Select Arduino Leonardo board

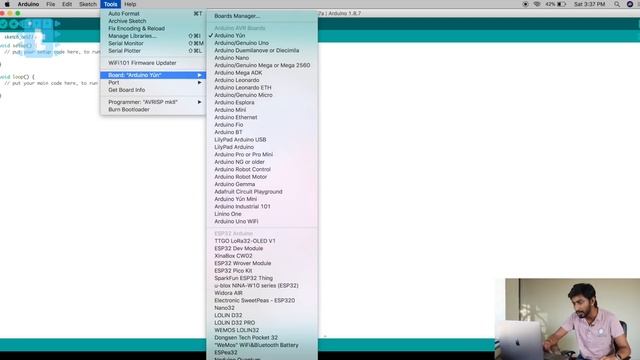[262, 80]
